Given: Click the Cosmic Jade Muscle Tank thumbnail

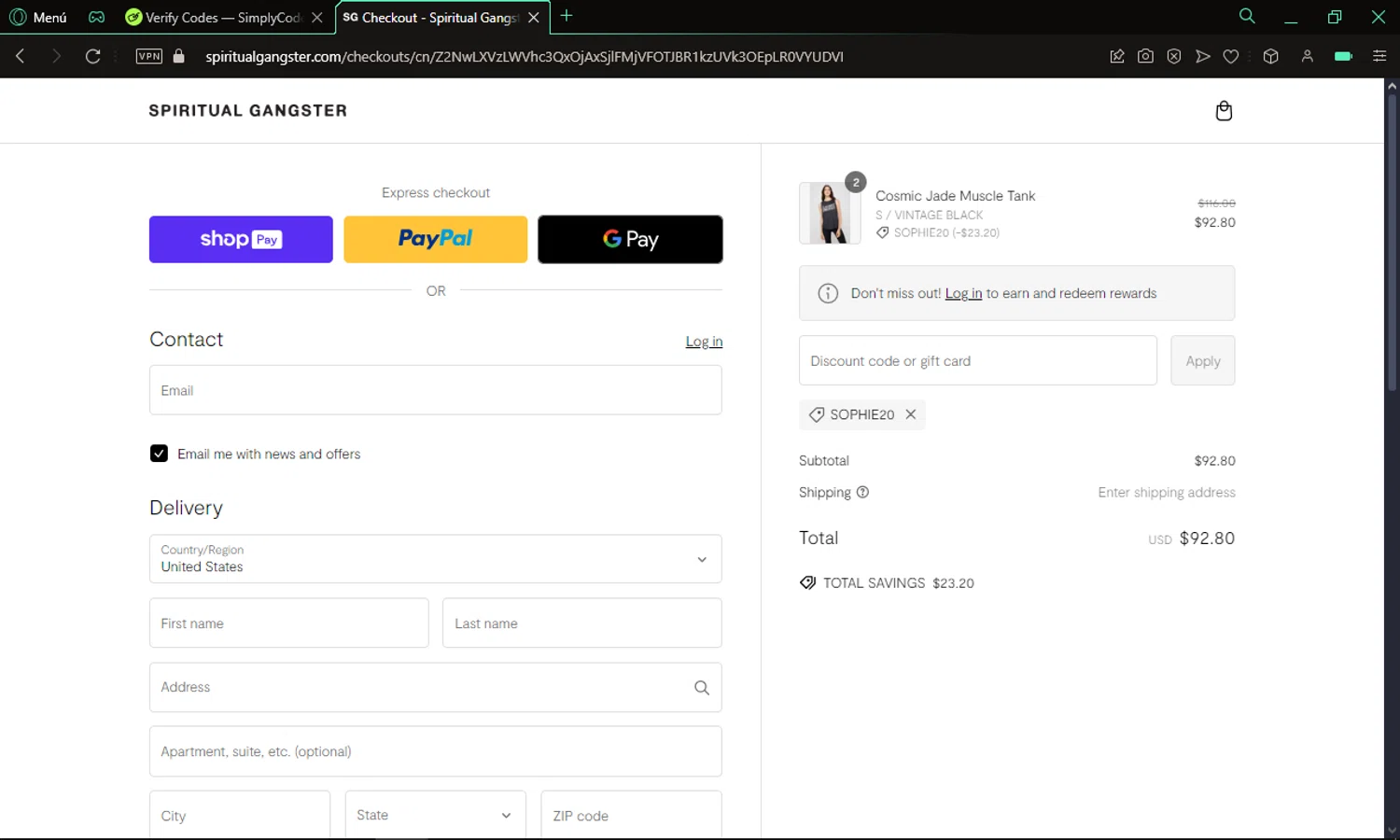Looking at the screenshot, I should (830, 213).
